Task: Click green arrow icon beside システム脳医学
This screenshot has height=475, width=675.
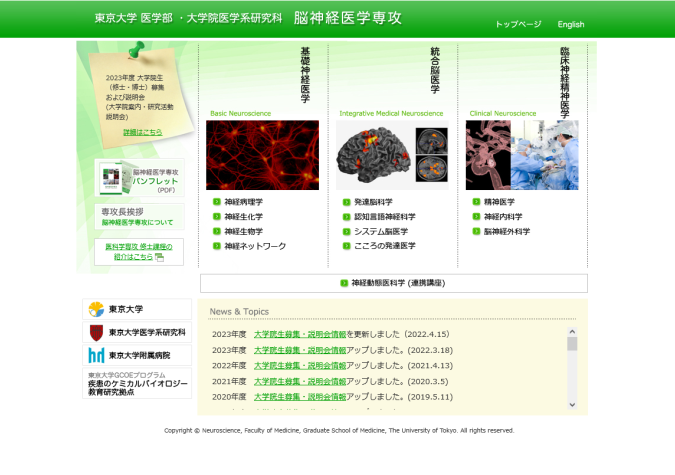Action: [347, 231]
